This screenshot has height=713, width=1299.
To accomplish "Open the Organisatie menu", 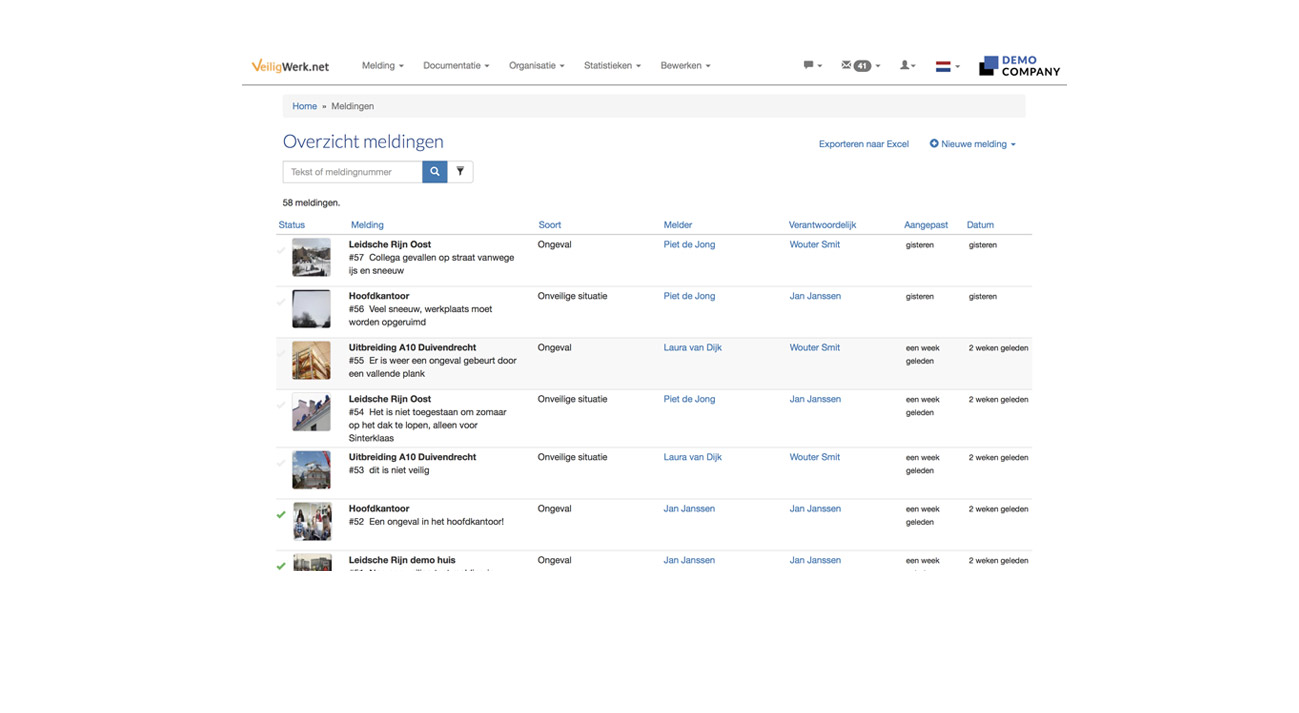I will click(x=536, y=66).
